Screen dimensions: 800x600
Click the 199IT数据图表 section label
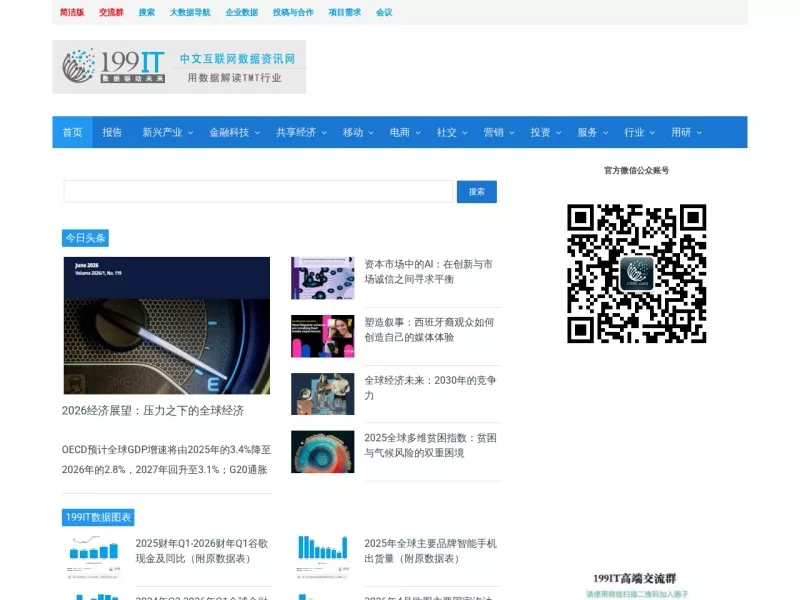coord(98,517)
